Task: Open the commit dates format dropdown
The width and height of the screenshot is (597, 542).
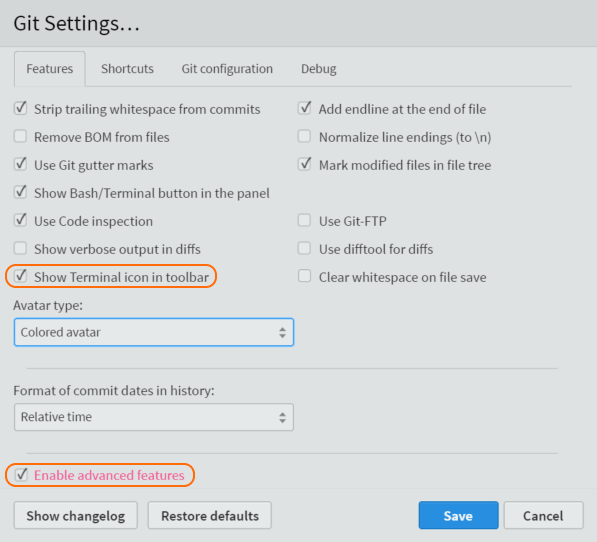Action: click(x=154, y=417)
